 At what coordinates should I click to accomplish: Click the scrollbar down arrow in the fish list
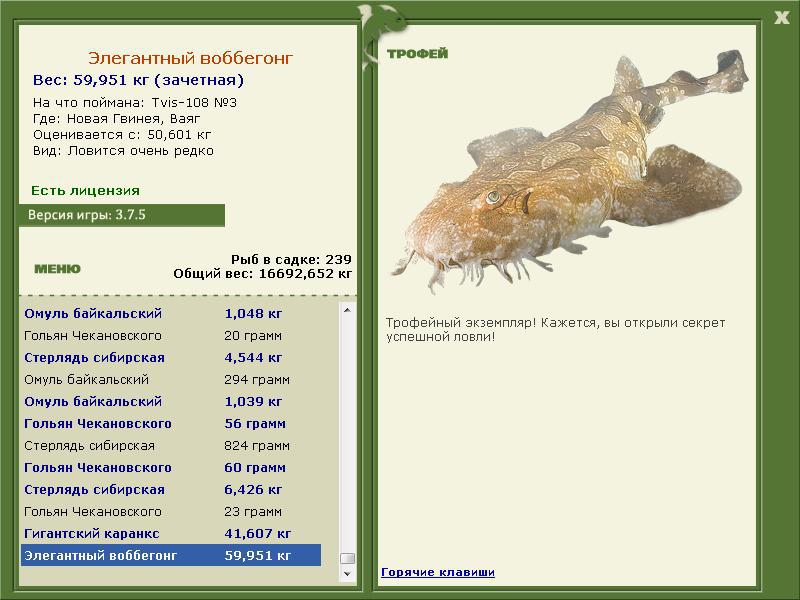click(x=347, y=573)
